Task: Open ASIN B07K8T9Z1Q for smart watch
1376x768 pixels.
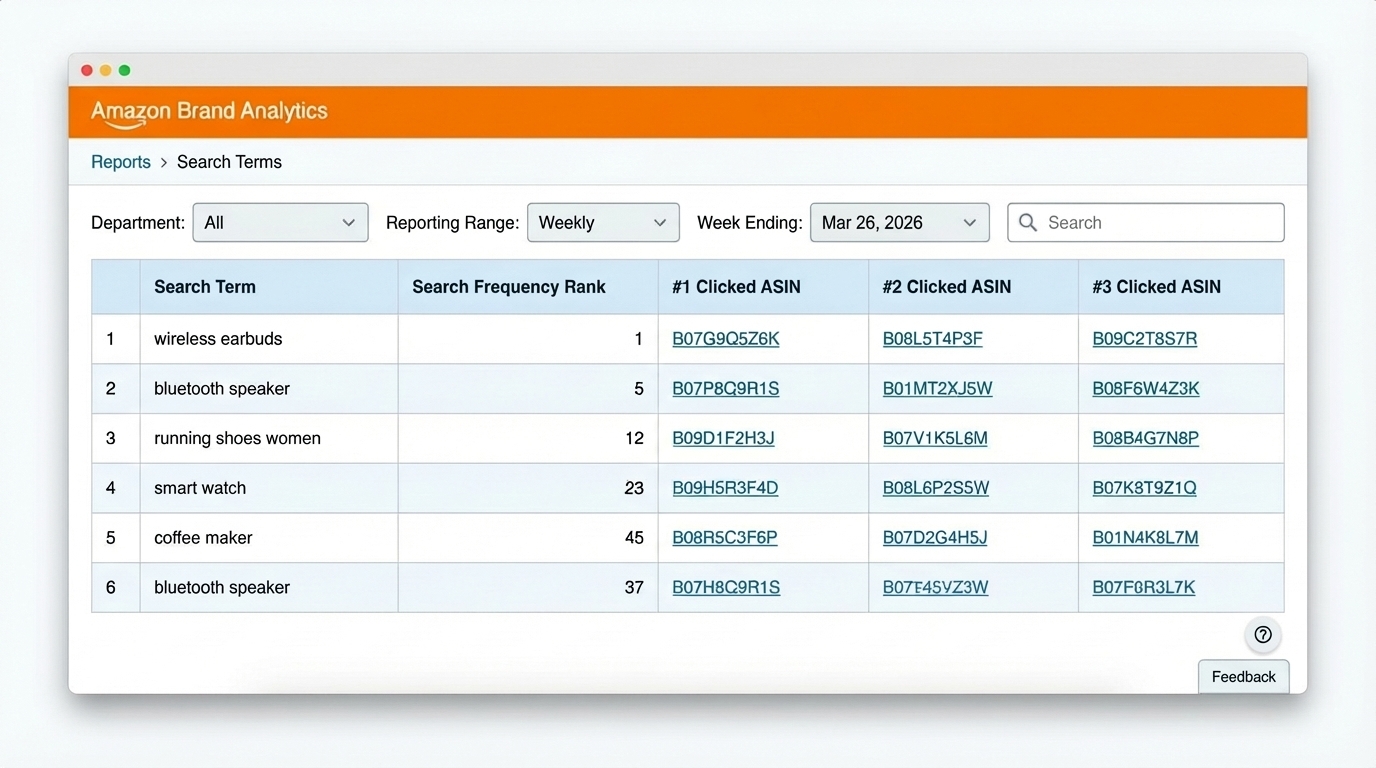Action: (1143, 487)
